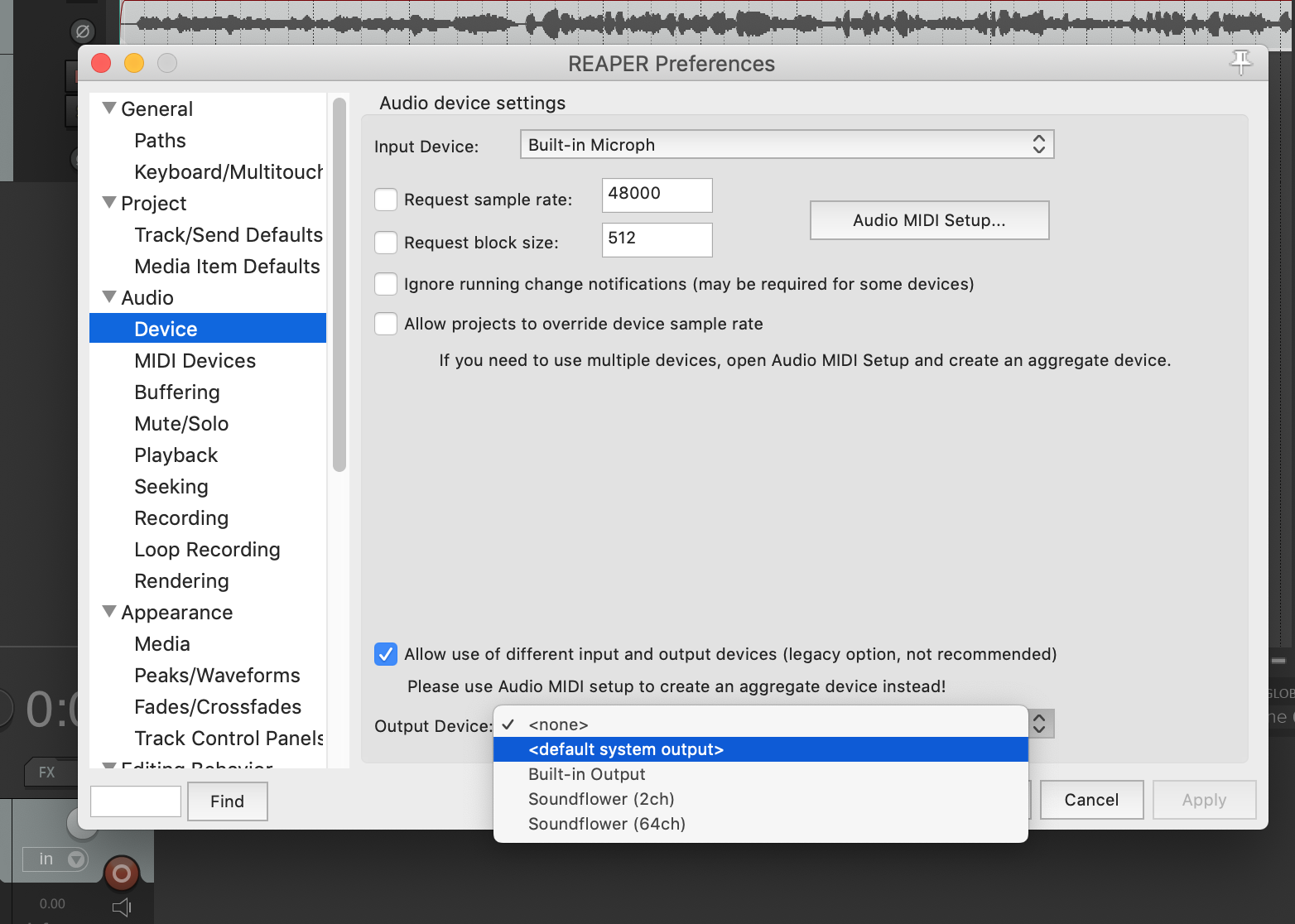This screenshot has height=924, width=1295.
Task: Open the 'in' input selector on the track
Action: [56, 859]
